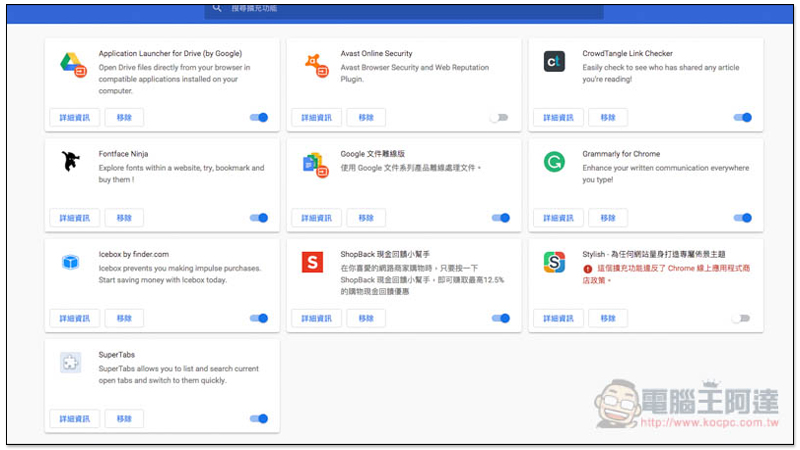Viewport: 800px width, 450px height.
Task: Click the Fontface Ninja icon
Action: [70, 161]
